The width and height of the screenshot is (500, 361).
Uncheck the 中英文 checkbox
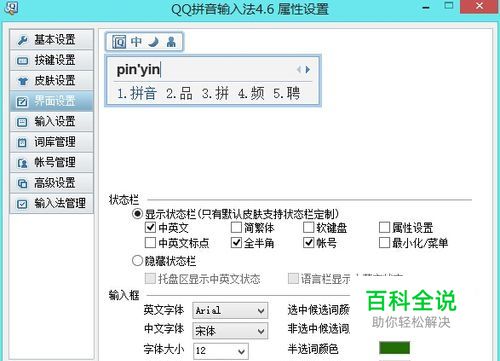click(x=150, y=227)
